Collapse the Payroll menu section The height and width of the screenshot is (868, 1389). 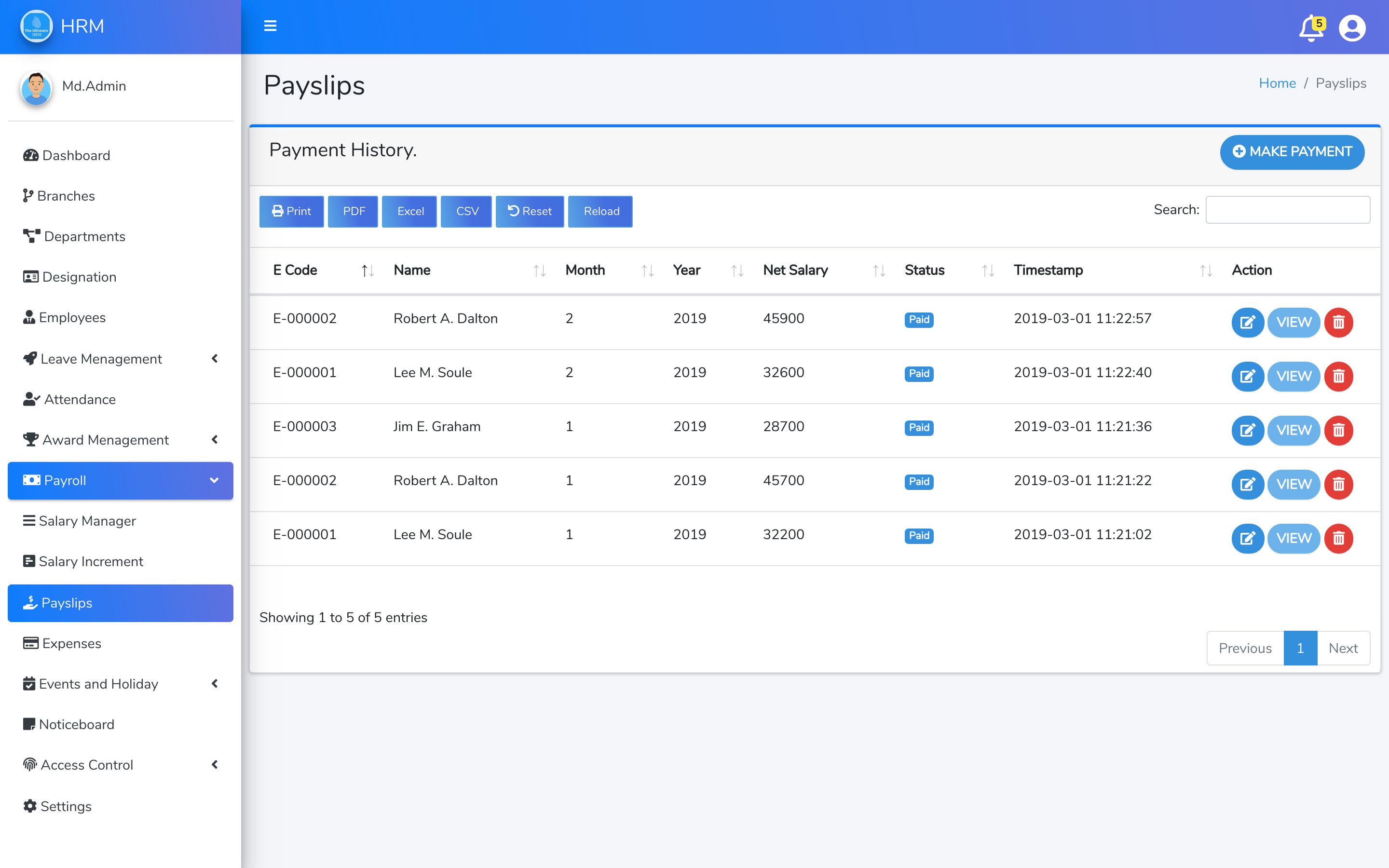pos(120,480)
